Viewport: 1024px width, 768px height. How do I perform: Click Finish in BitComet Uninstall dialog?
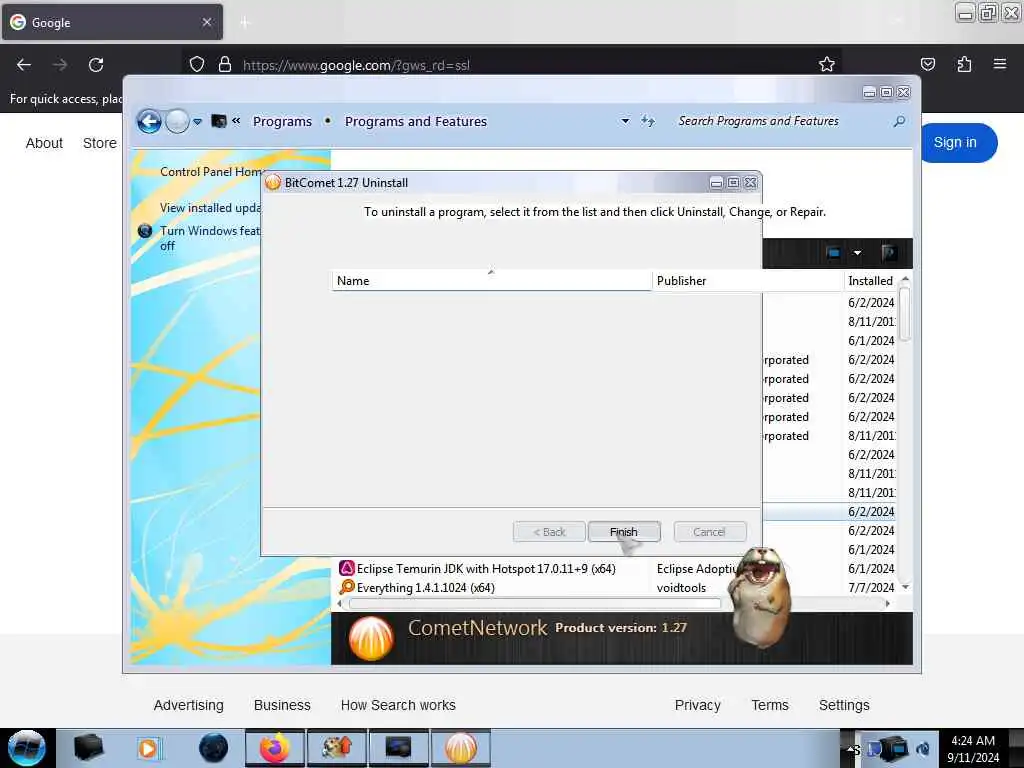[x=624, y=532]
